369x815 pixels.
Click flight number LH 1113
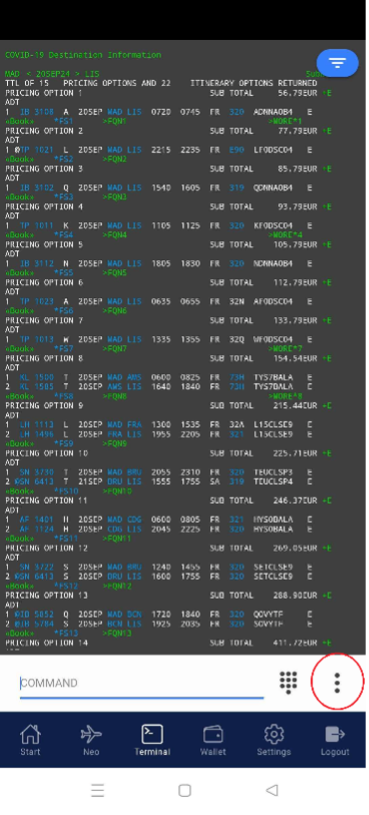pyautogui.click(x=36, y=425)
